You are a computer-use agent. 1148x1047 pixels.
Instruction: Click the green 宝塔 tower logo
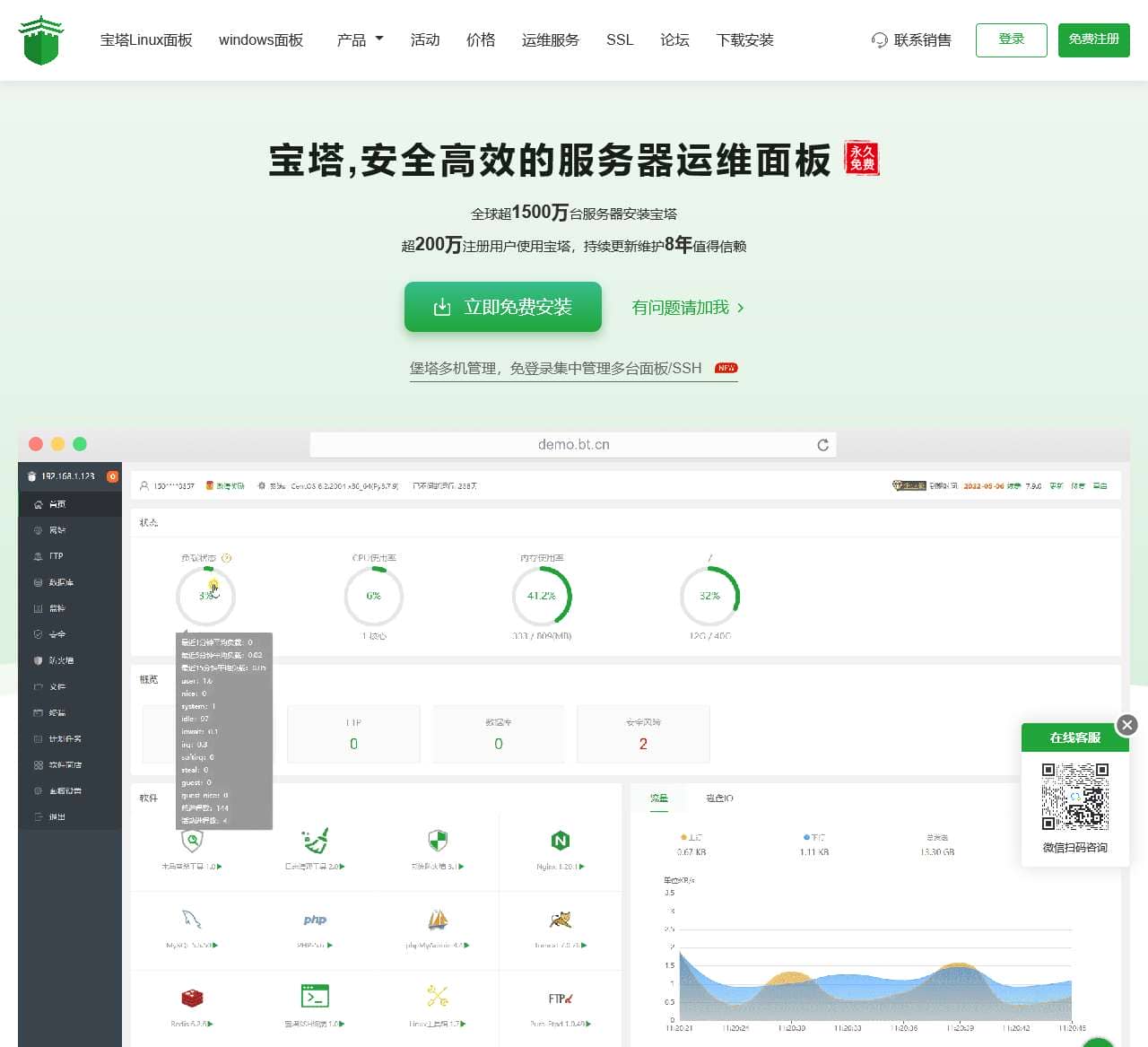tap(41, 40)
